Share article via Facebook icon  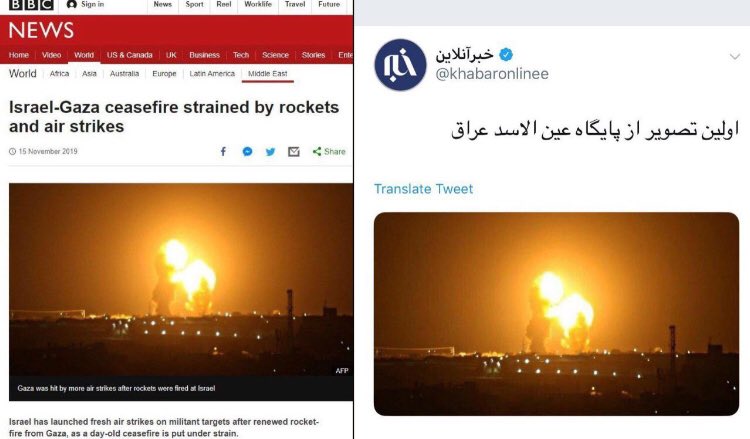223,152
